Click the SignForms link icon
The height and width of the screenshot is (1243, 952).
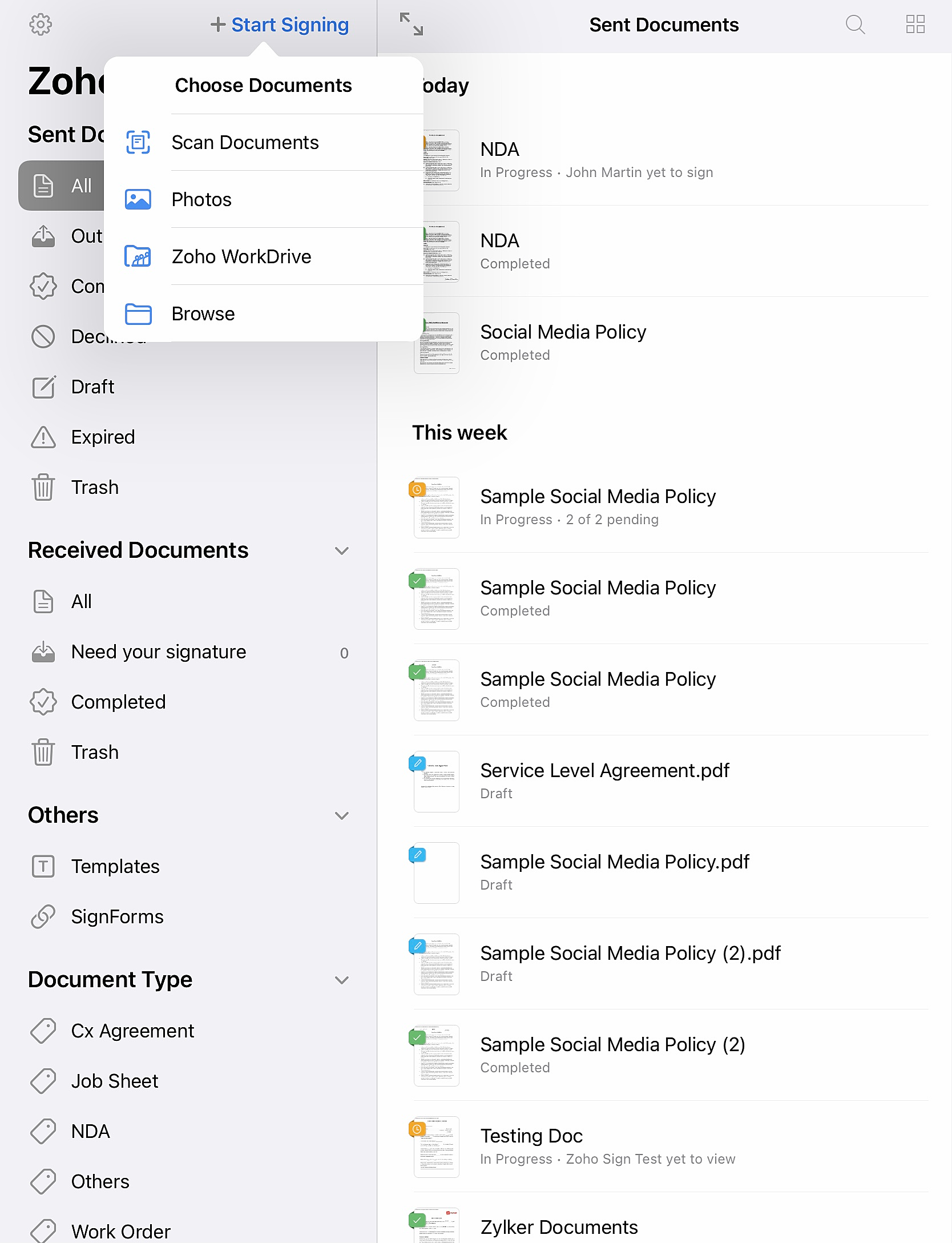click(43, 916)
